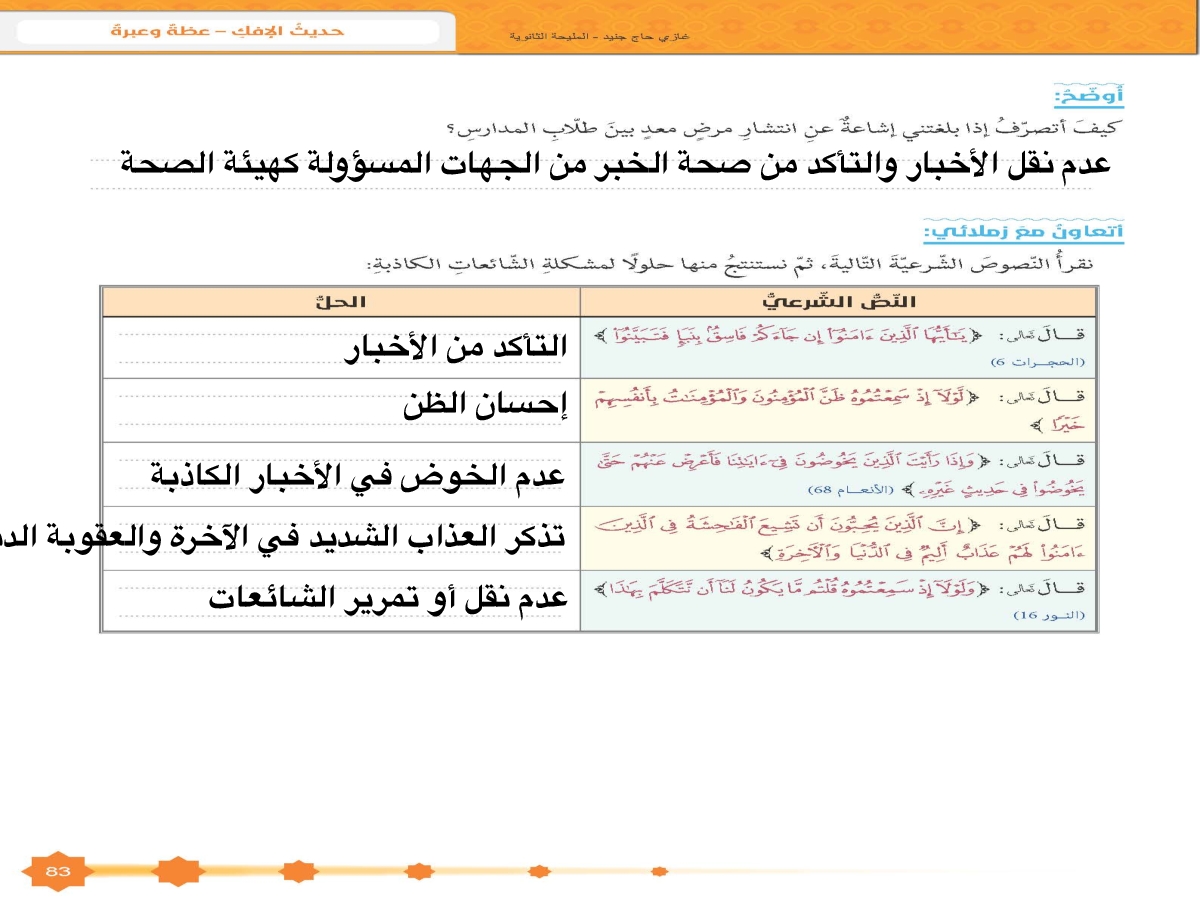Viewport: 1200px width, 900px height.
Task: Select the أوضّح section heading
Action: [x=1088, y=97]
